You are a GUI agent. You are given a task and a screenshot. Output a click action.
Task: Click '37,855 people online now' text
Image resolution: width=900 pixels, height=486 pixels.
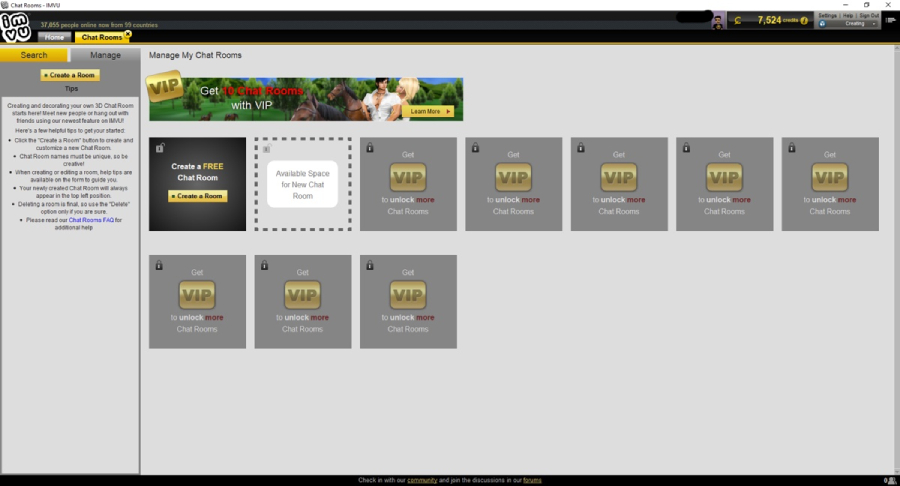99,25
